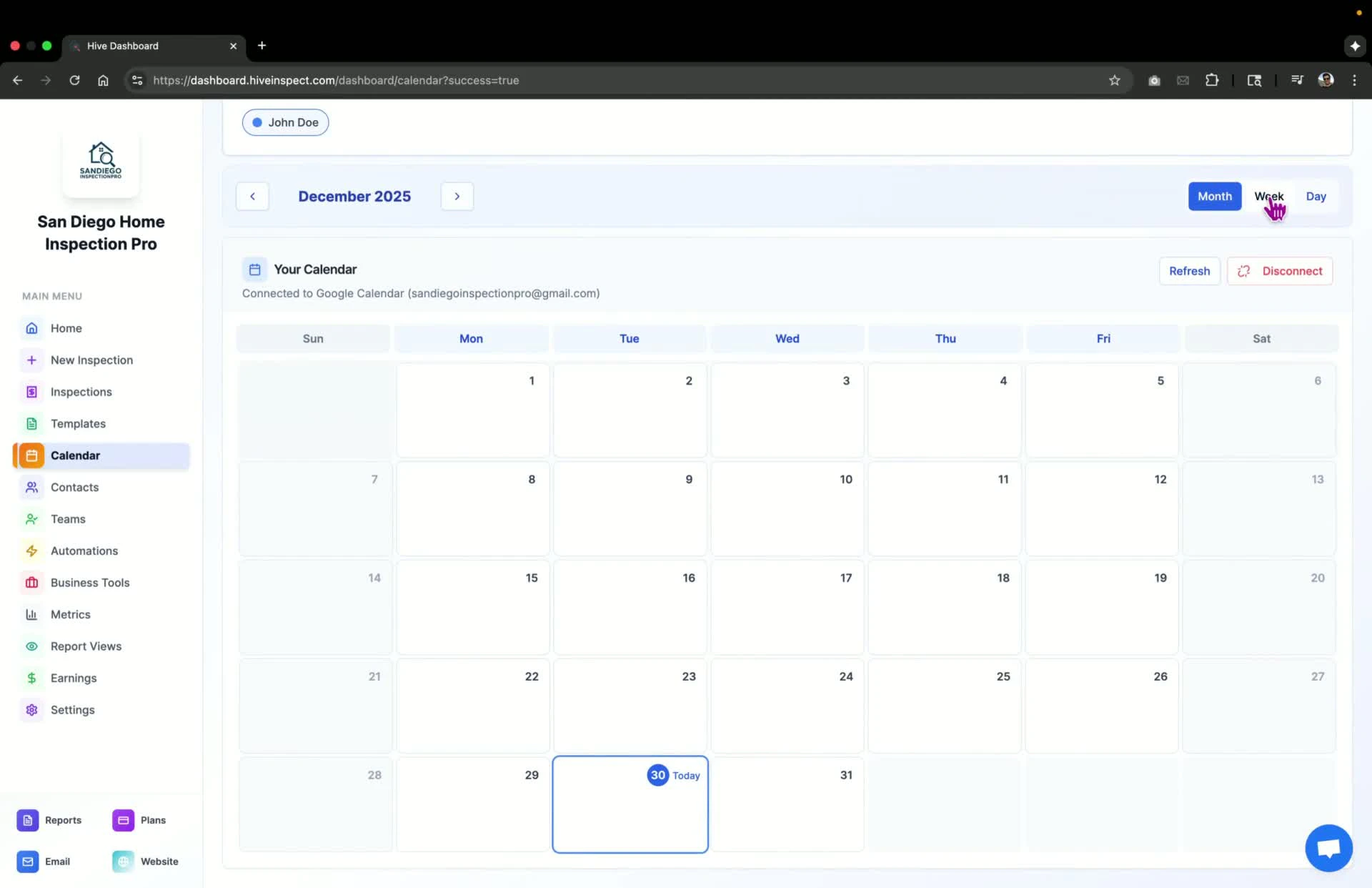Screen dimensions: 1372x888
Task: Select the John Doe filter chip
Action: click(284, 122)
